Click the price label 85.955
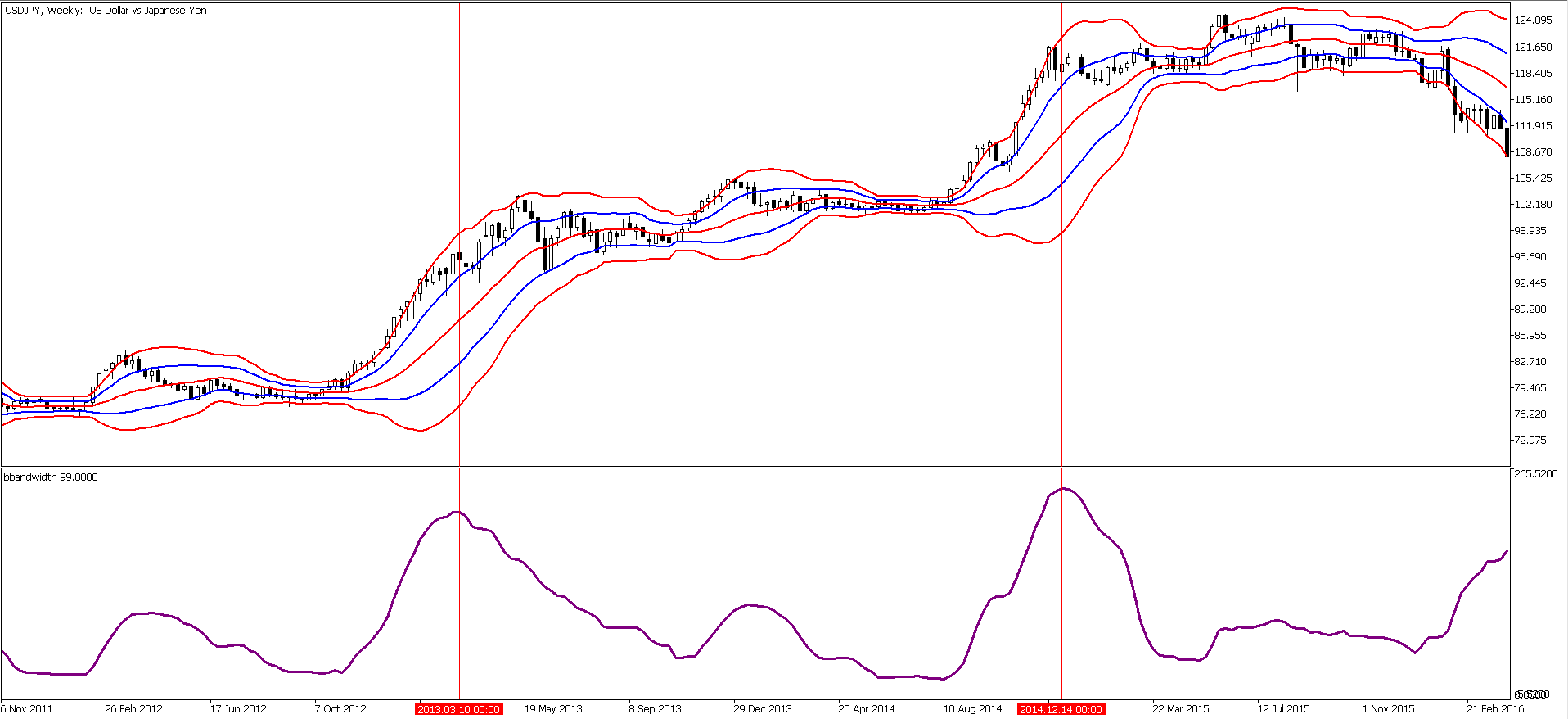This screenshot has height=719, width=1568. coord(1530,335)
